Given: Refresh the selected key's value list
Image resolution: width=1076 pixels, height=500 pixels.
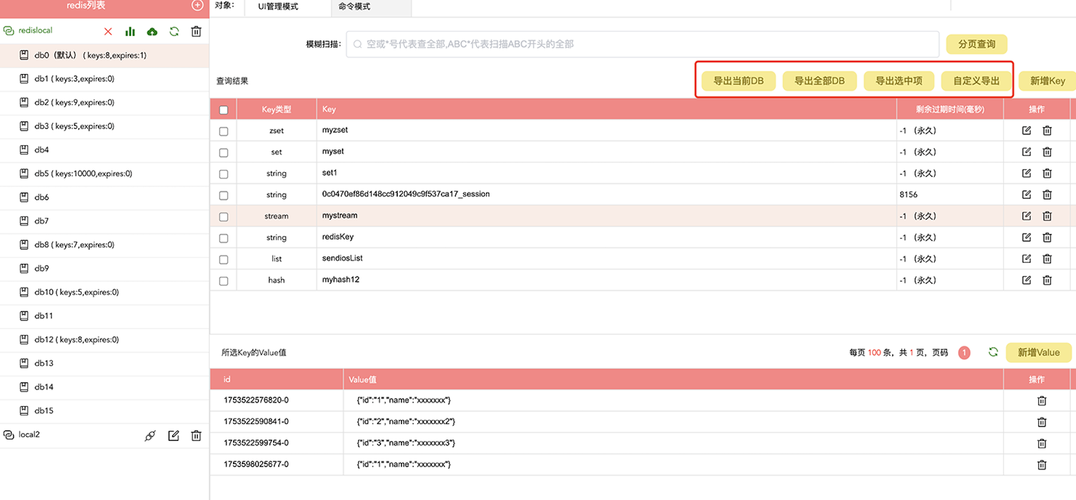Looking at the screenshot, I should 992,352.
